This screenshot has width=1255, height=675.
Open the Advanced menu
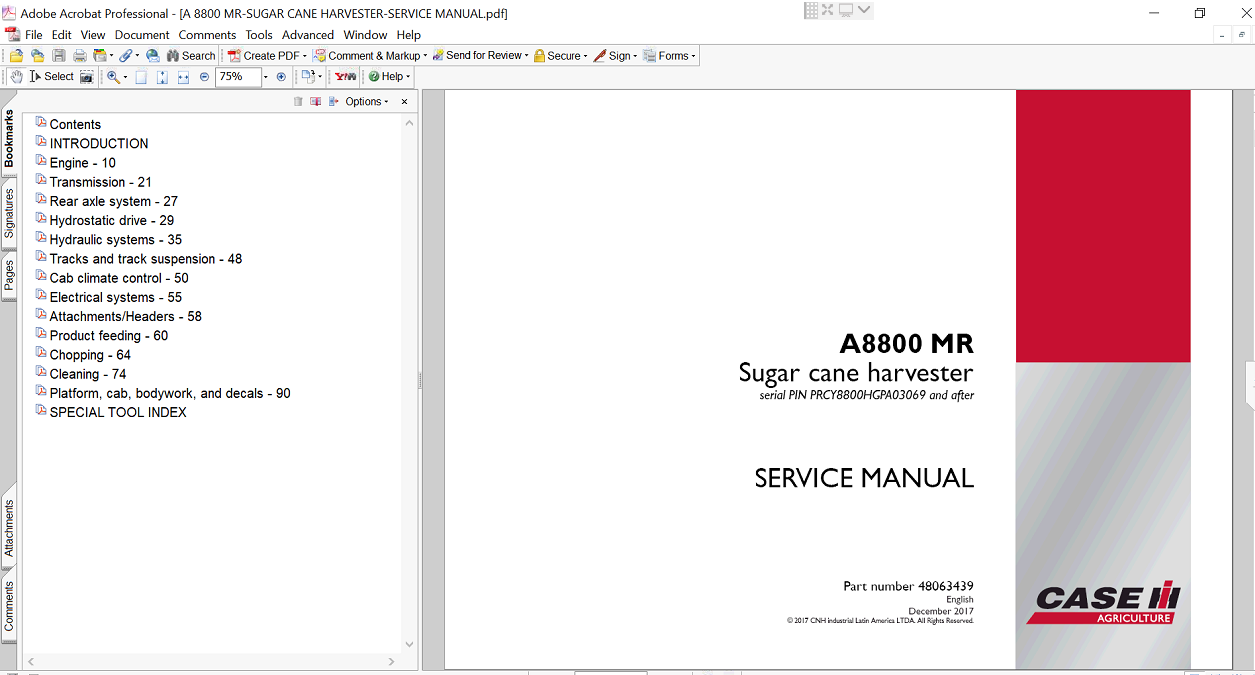(307, 35)
